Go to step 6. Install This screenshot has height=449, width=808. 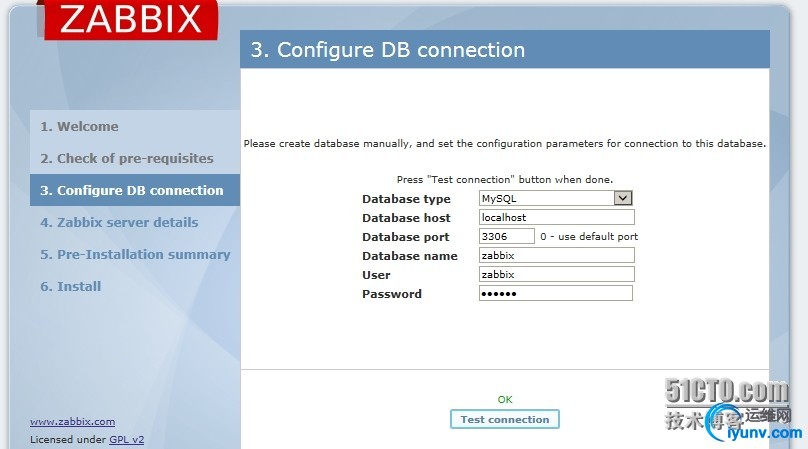71,287
